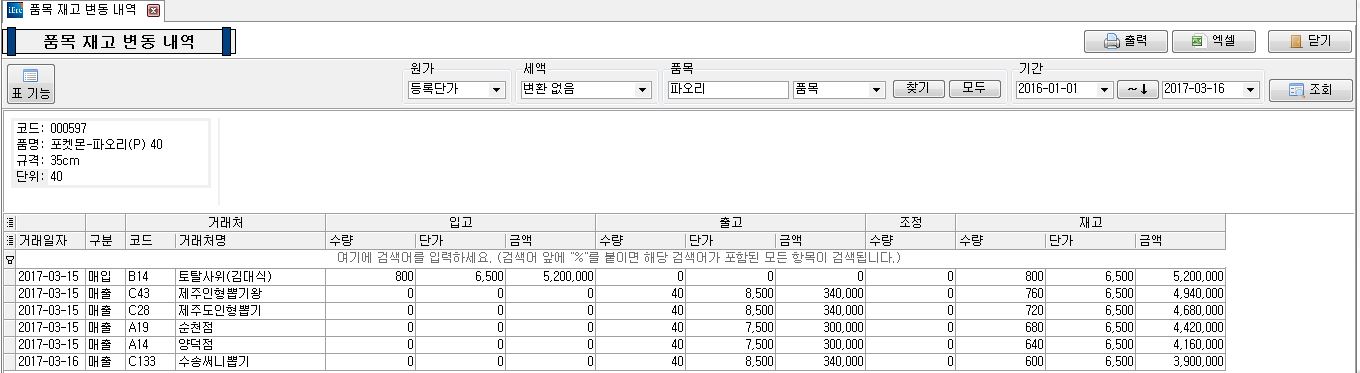Click the 찾기 find button
Viewport: 1360px width, 373px height.
pos(918,88)
